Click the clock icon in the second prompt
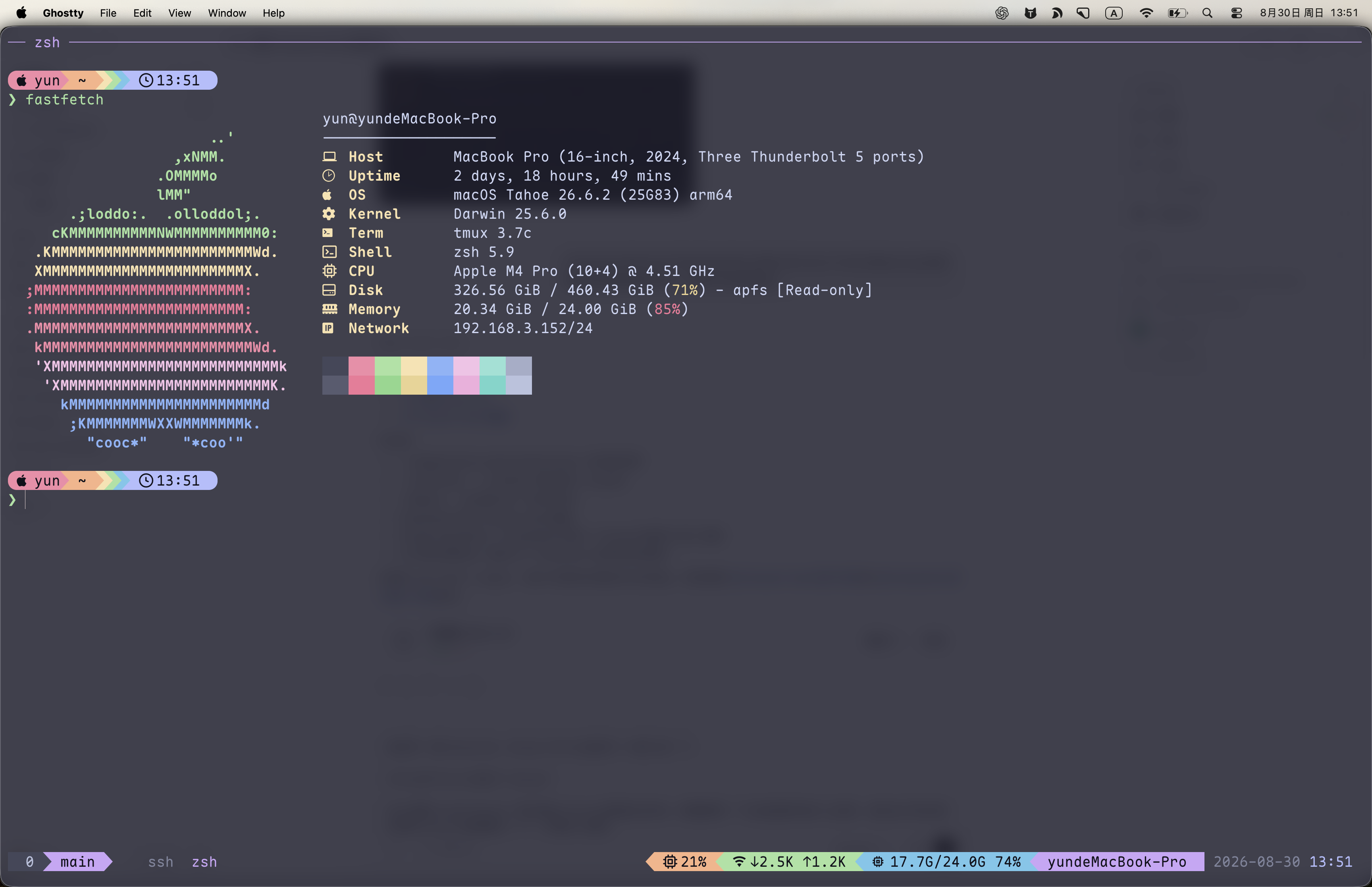 click(x=146, y=480)
